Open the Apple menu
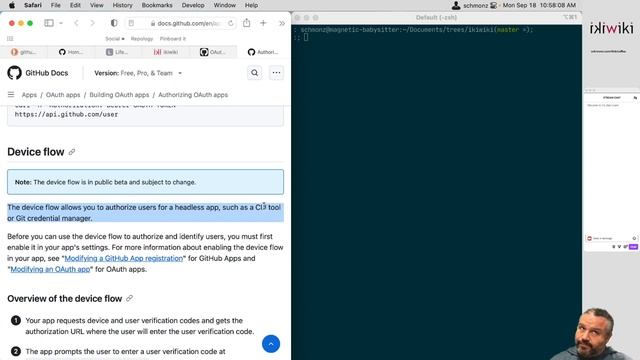 pyautogui.click(x=12, y=5)
